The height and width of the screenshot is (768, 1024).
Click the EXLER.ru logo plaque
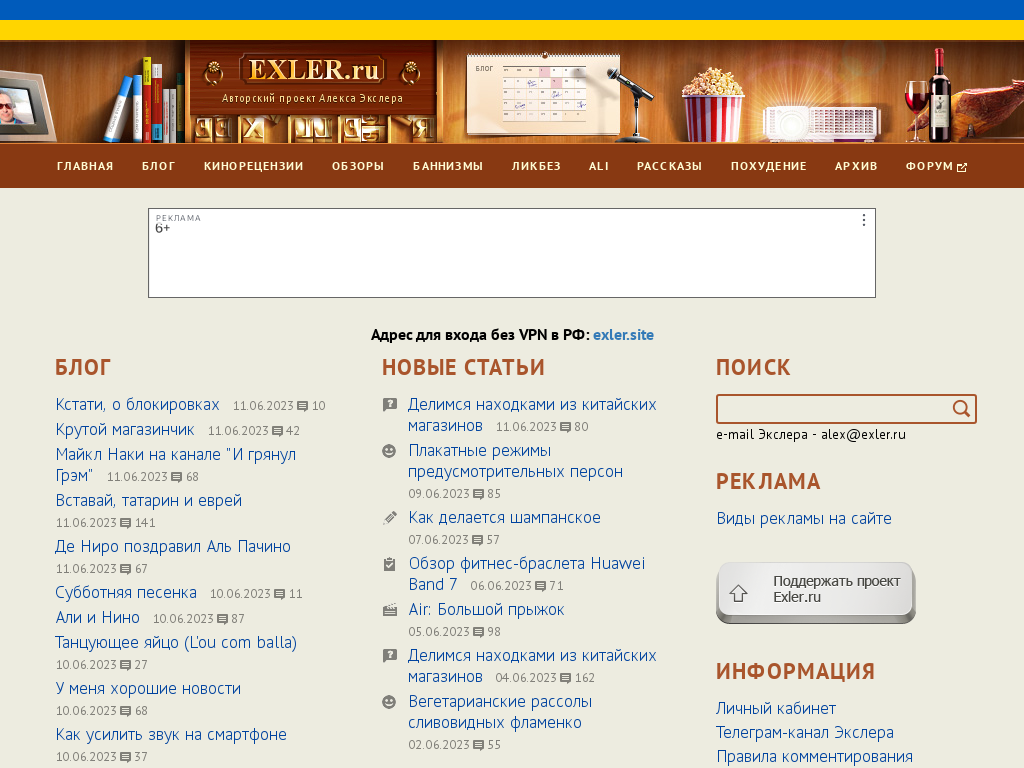coord(312,70)
